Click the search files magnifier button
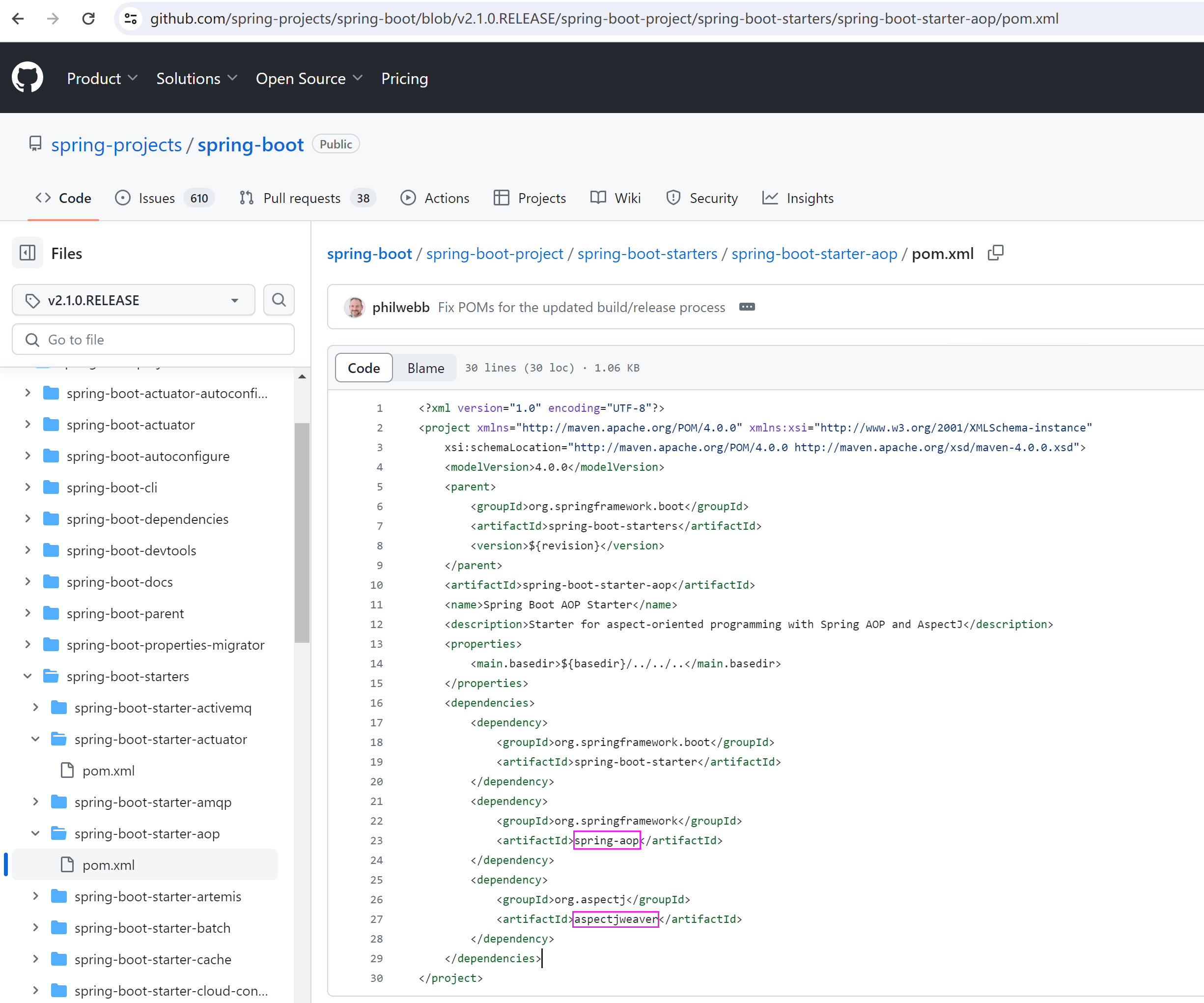This screenshot has width=1204, height=1003. pyautogui.click(x=279, y=300)
